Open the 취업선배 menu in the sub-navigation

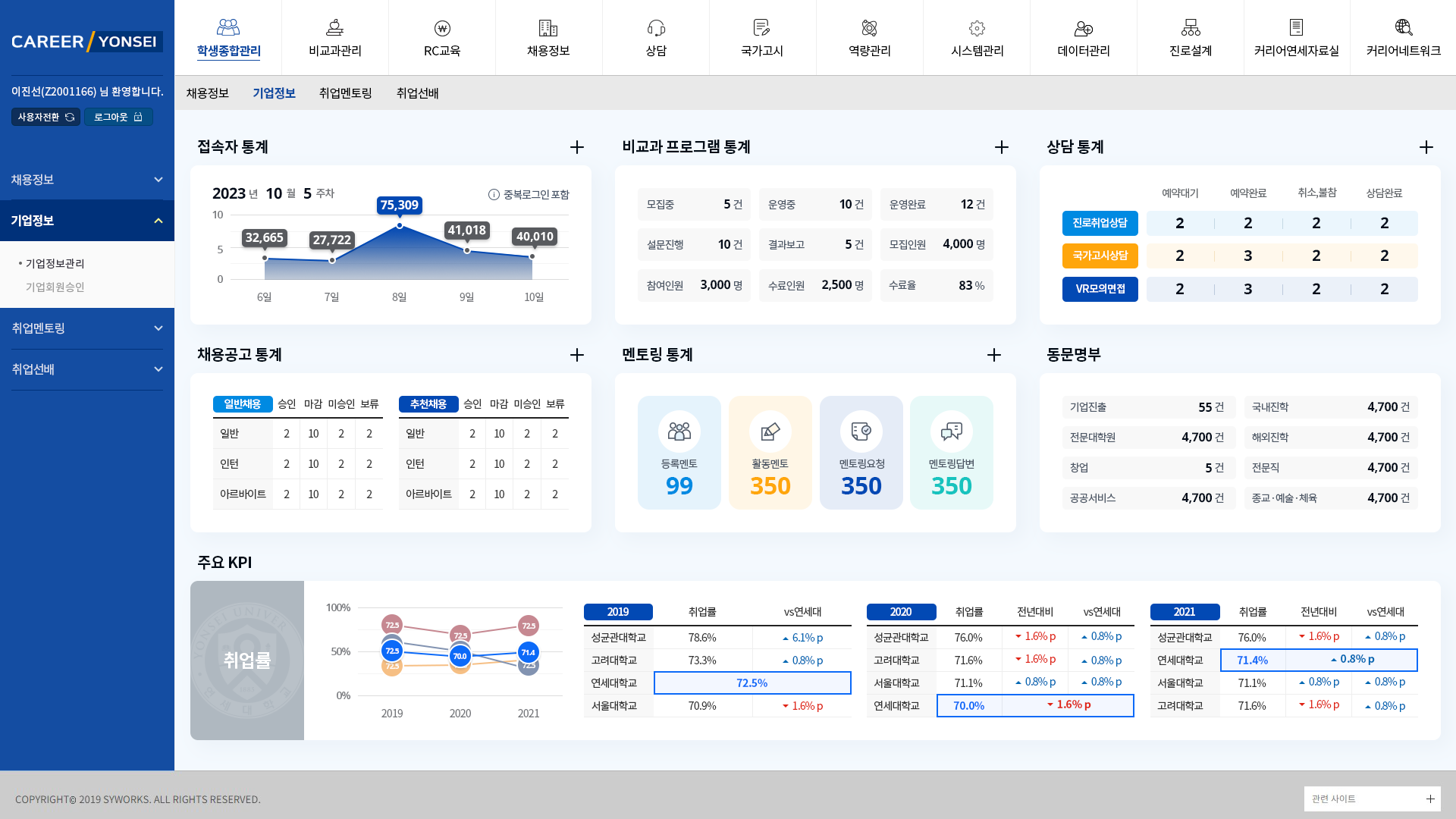pos(418,93)
